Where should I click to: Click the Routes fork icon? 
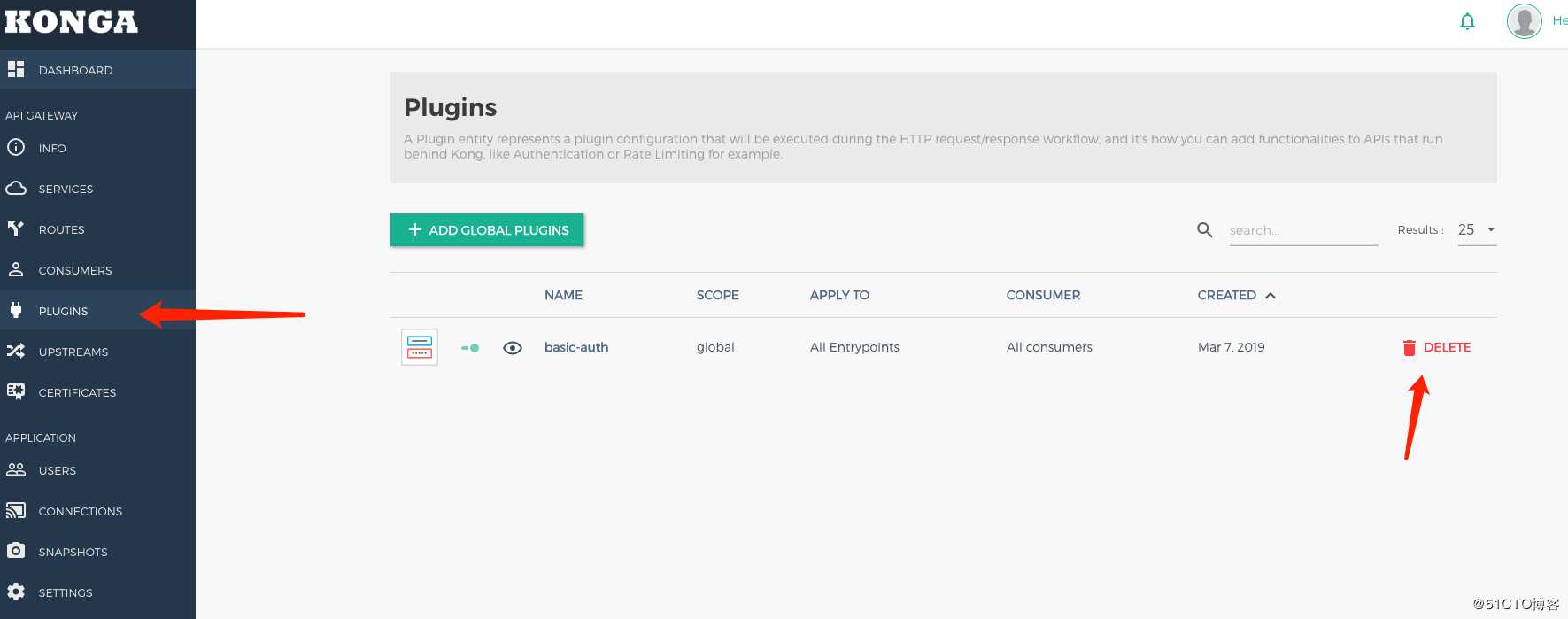tap(16, 228)
